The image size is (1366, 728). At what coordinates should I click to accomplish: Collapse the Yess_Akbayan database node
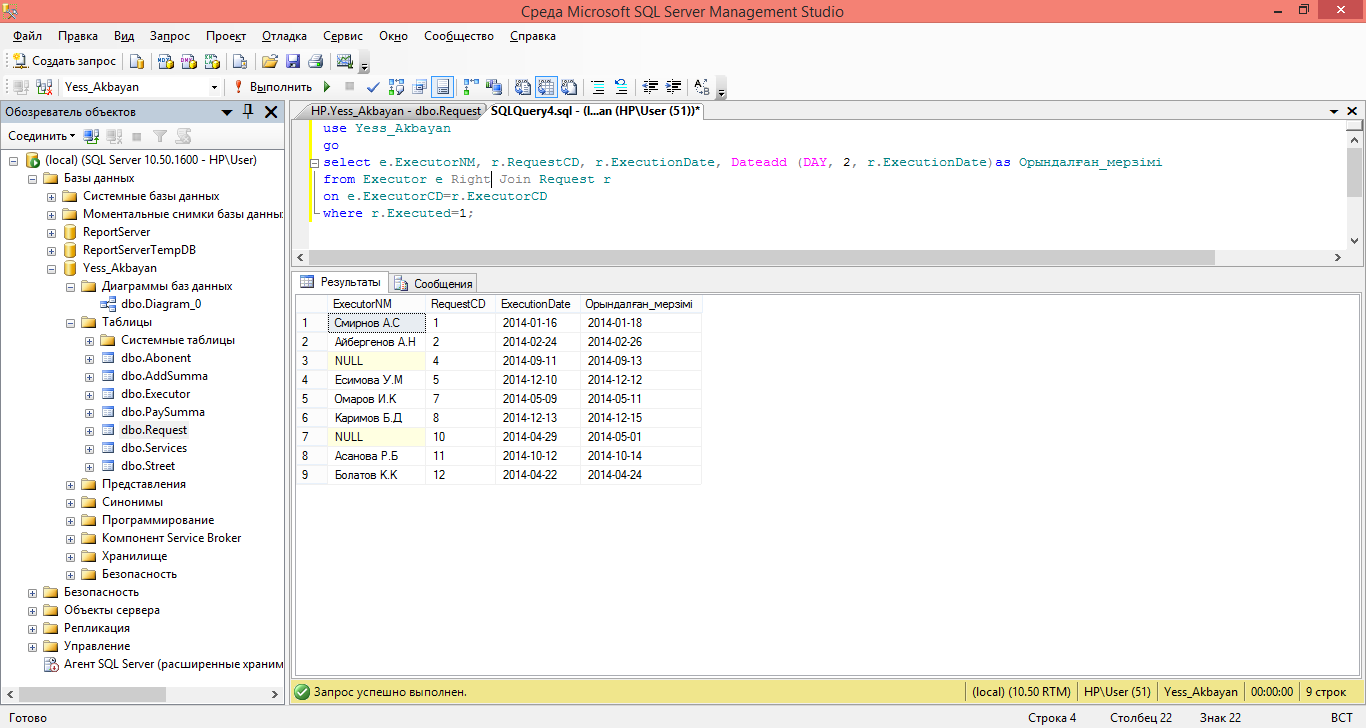pyautogui.click(x=51, y=268)
